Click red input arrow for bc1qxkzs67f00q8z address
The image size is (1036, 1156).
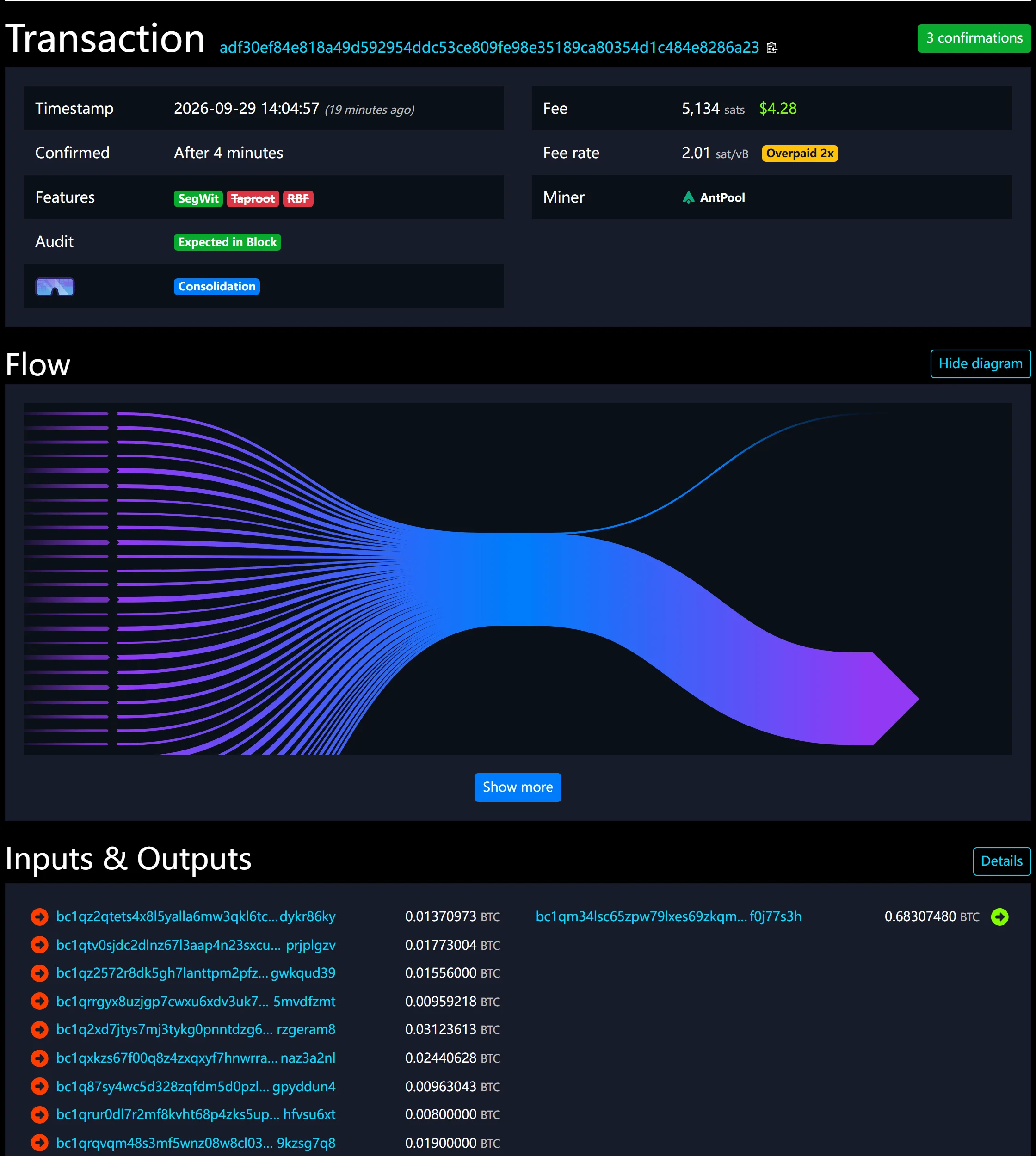pos(39,1058)
